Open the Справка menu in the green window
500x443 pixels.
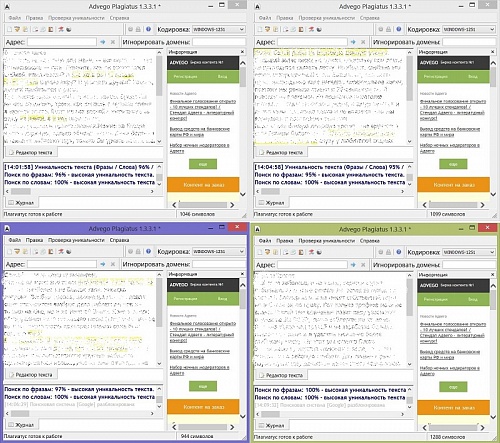tap(369, 241)
